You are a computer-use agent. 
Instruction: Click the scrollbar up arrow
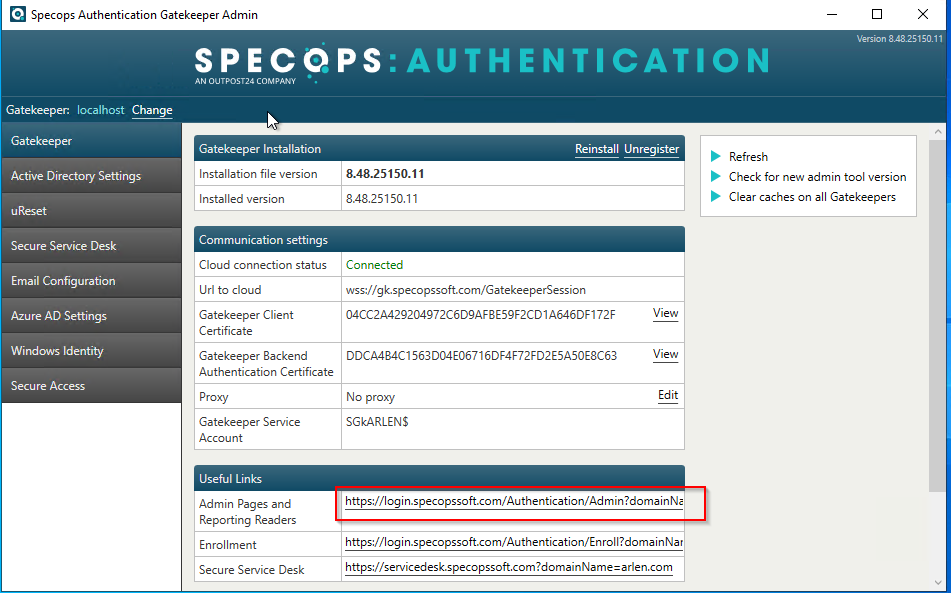(x=938, y=131)
